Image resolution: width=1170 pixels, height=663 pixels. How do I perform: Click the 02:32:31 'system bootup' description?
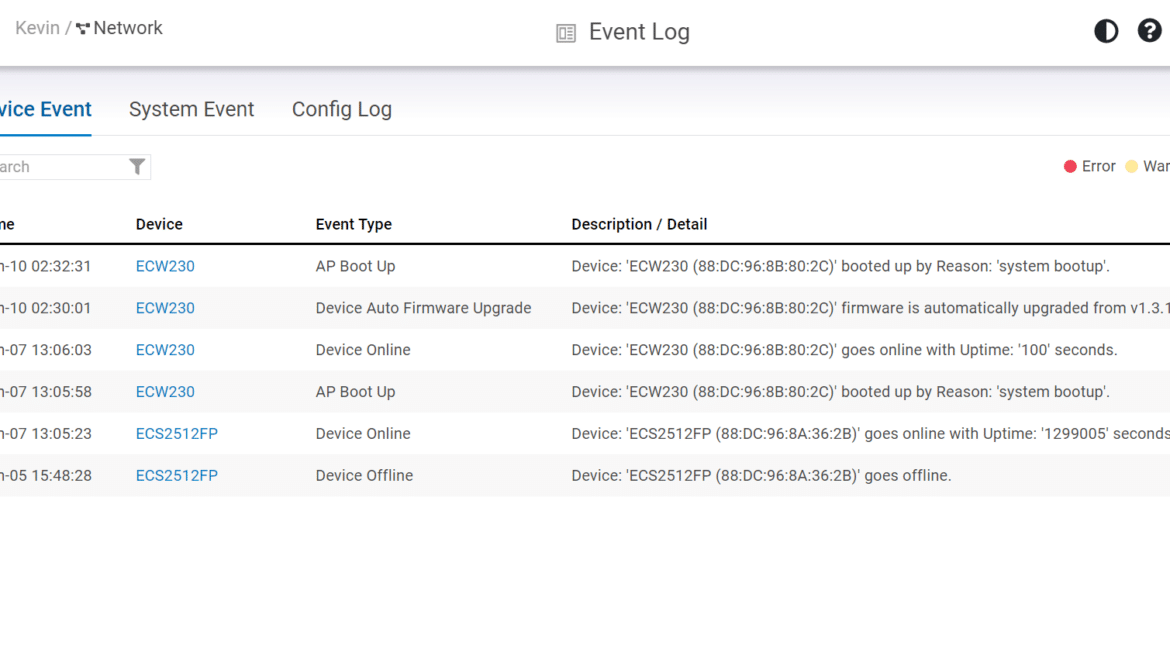[x=841, y=266]
